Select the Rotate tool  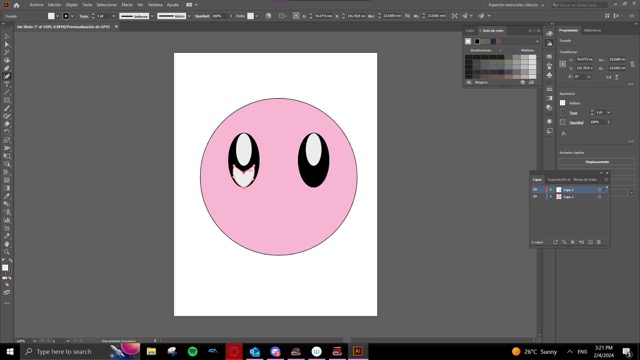pyautogui.click(x=7, y=132)
